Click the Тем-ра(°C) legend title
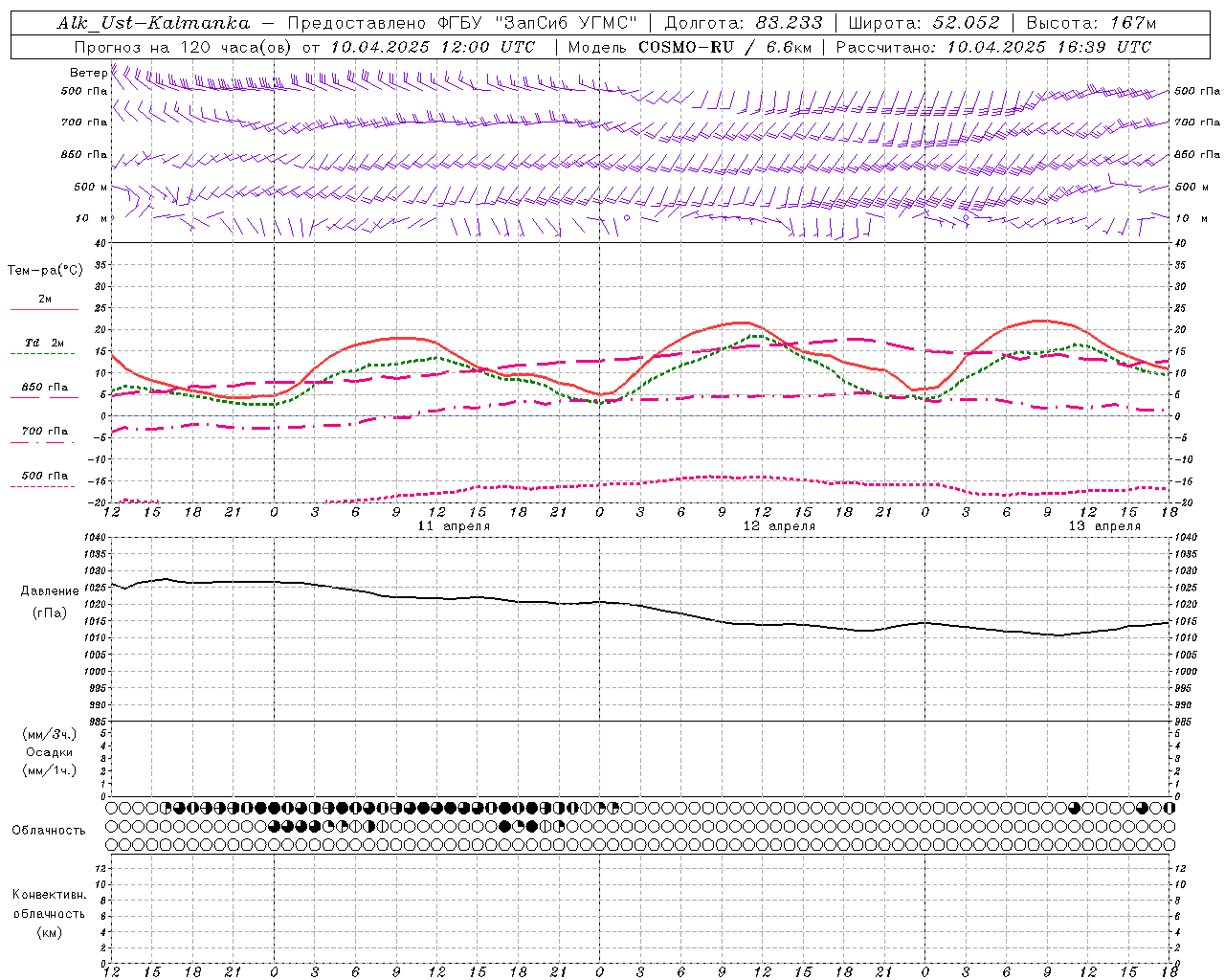The width and height of the screenshot is (1225, 980). (45, 271)
